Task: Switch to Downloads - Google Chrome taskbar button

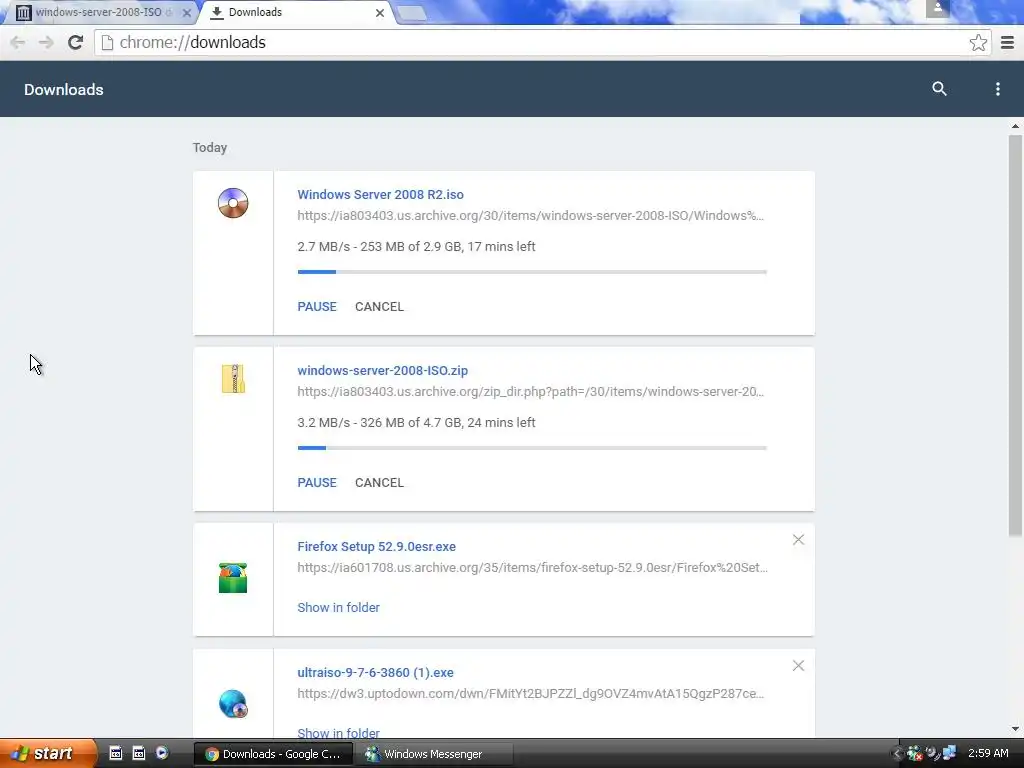Action: [274, 754]
